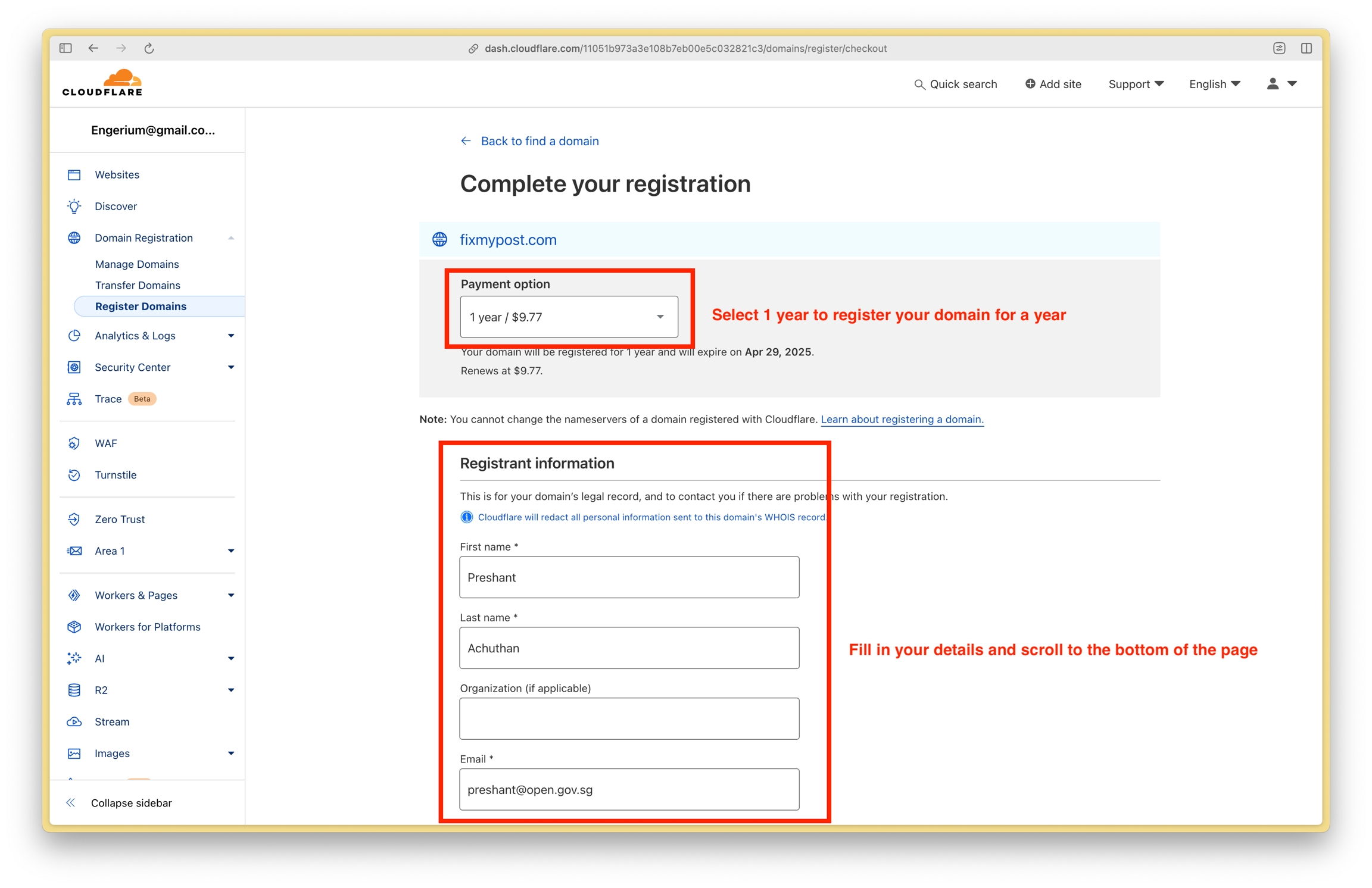Open the reader view icon in the toolbar

1279,48
